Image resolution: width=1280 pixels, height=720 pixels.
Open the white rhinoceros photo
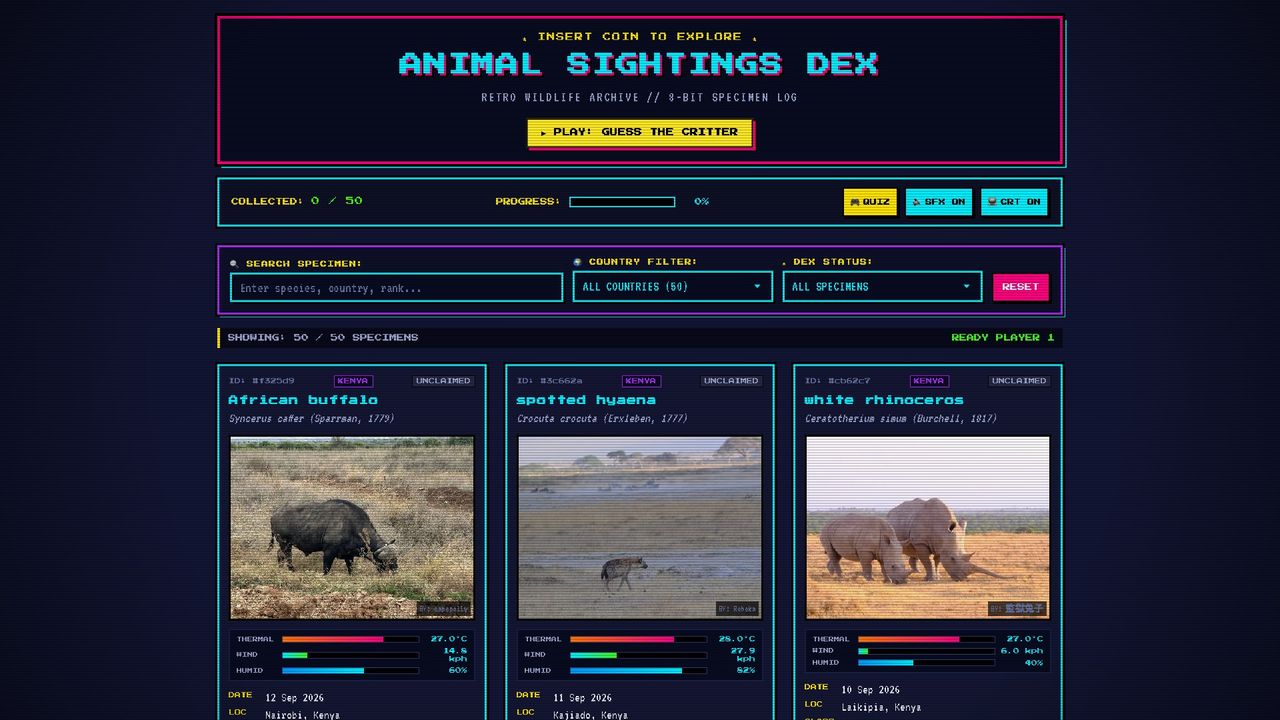pyautogui.click(x=928, y=527)
